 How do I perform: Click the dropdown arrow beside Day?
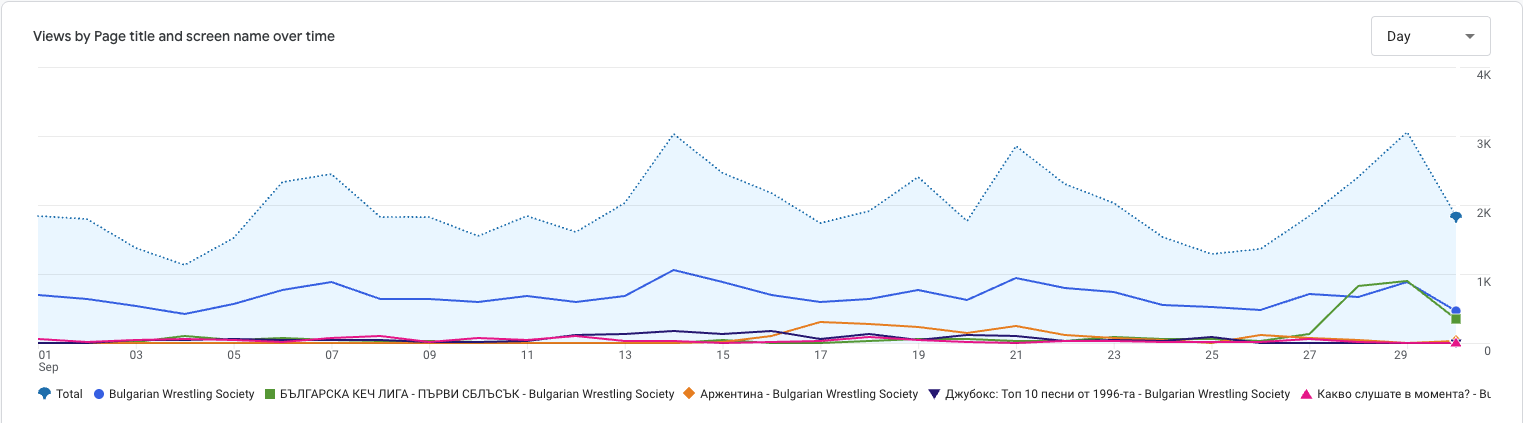(x=1469, y=36)
